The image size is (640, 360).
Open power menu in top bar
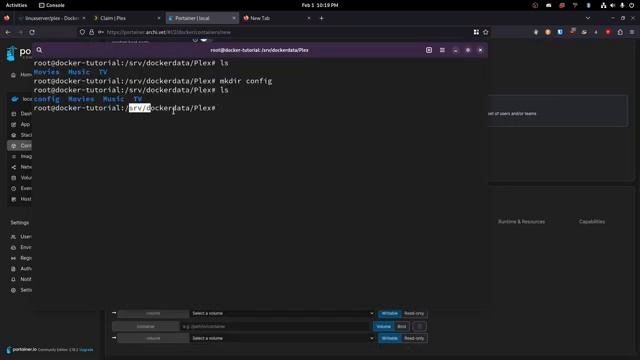point(631,5)
